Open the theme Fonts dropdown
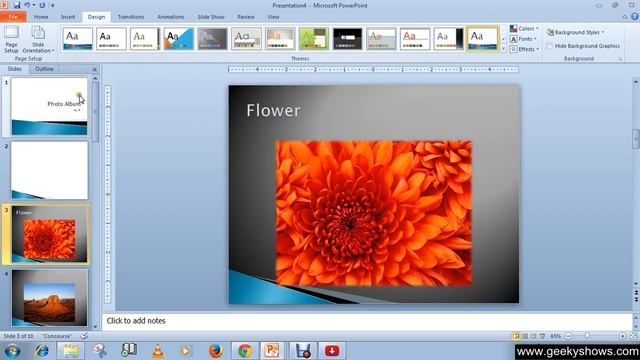 [x=523, y=39]
